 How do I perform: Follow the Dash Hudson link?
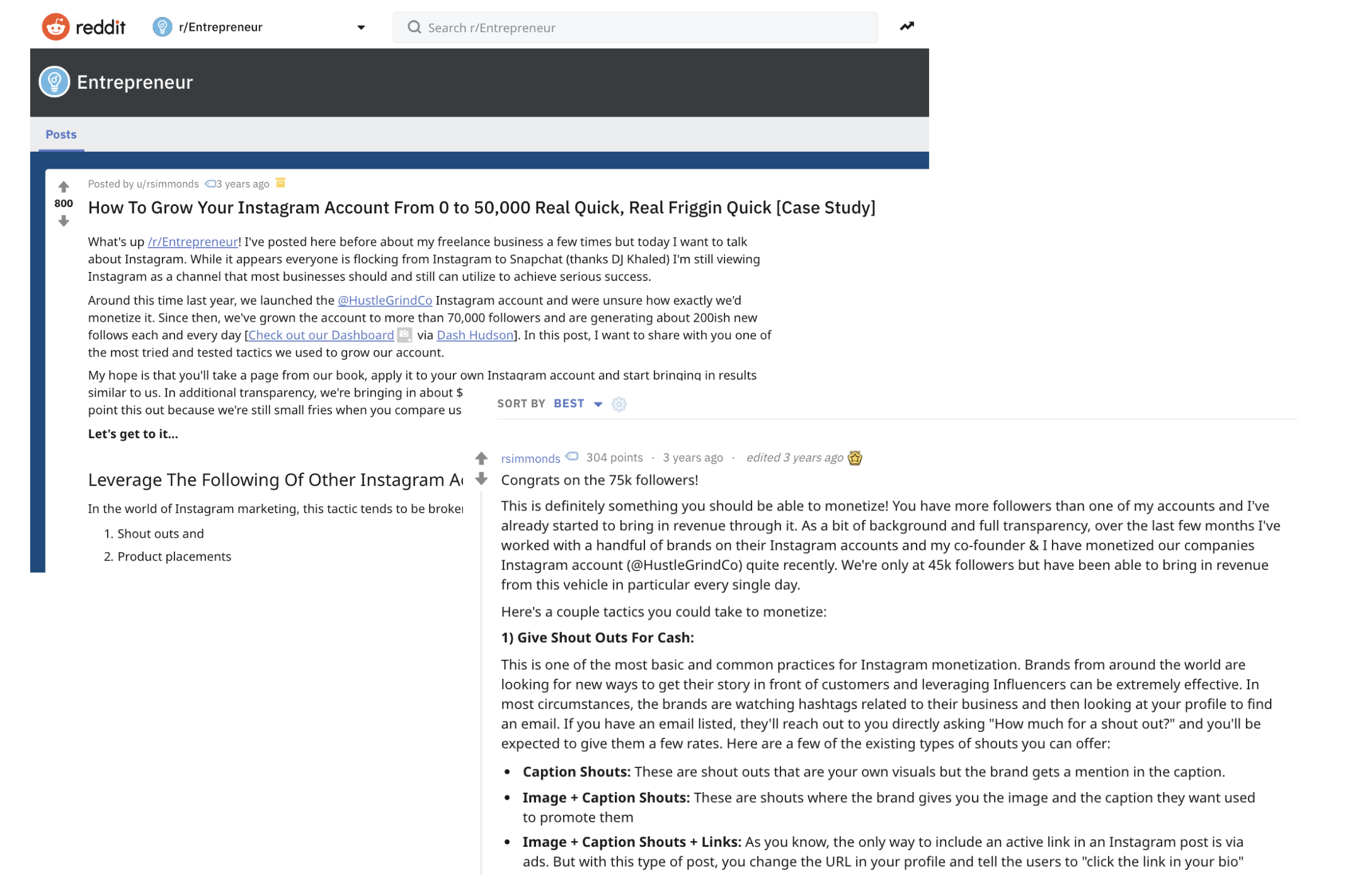(x=475, y=336)
